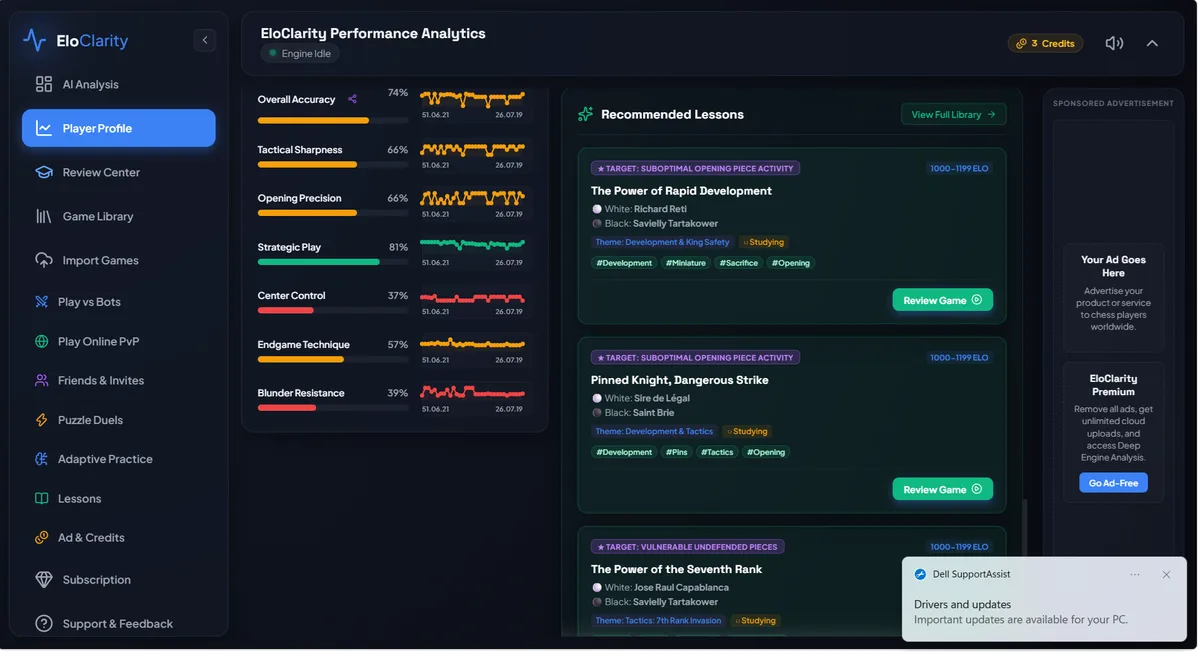Click the Game Library books icon
This screenshot has height=652, width=1200.
pyautogui.click(x=44, y=216)
